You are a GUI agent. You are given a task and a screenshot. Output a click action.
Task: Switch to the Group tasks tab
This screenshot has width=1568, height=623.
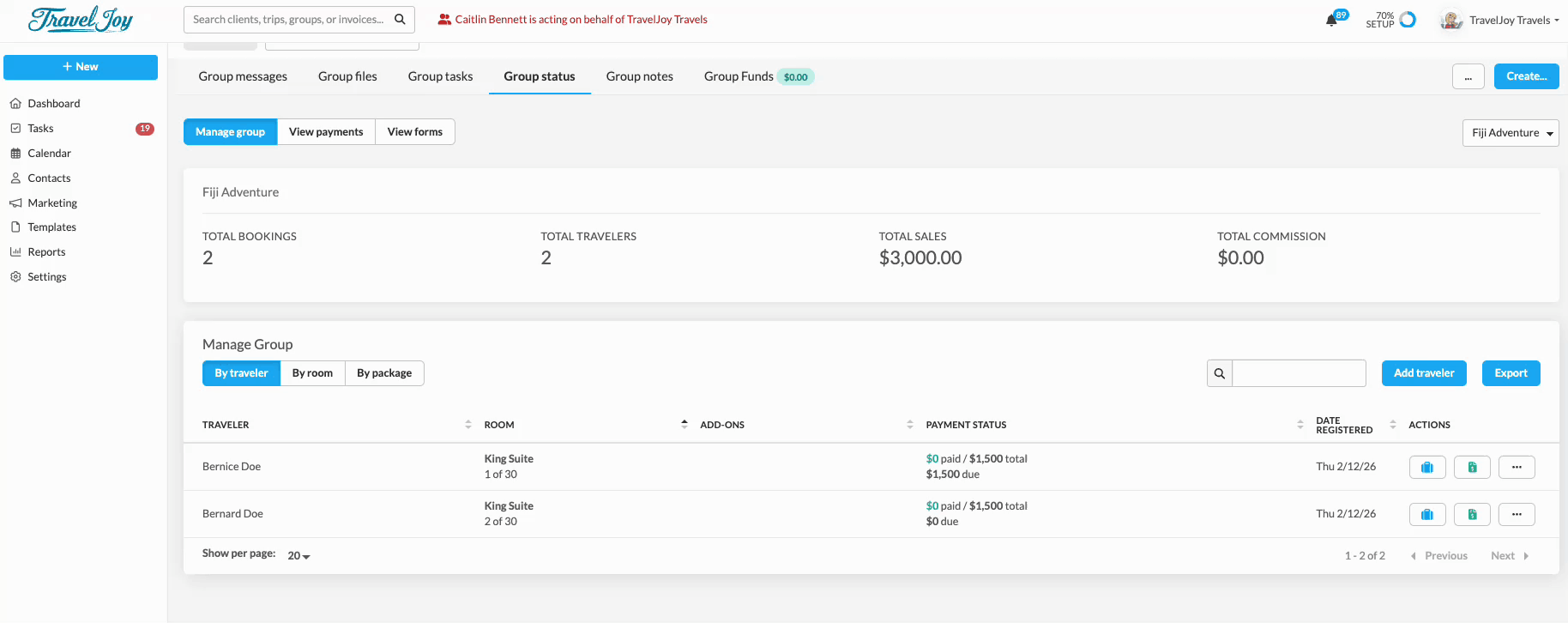pos(440,76)
